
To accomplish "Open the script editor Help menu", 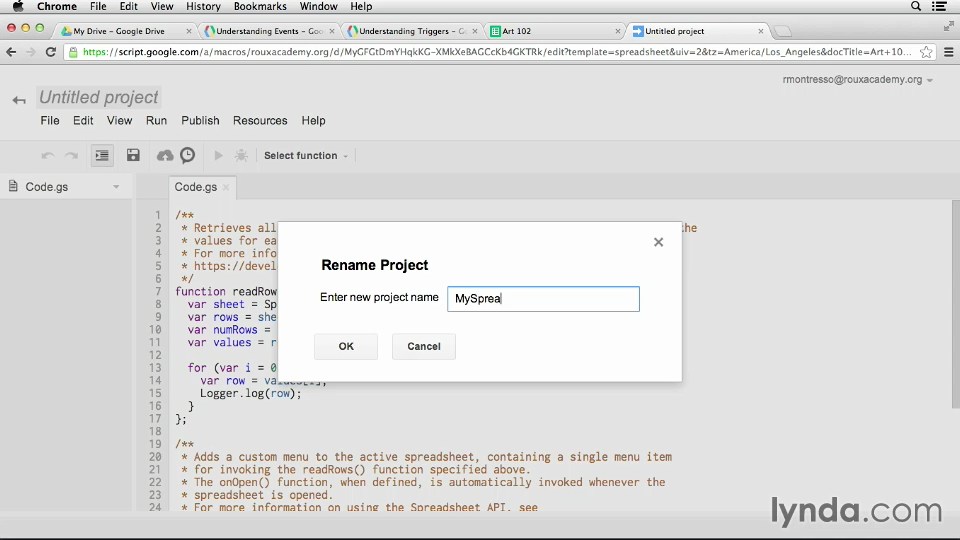I will click(313, 121).
